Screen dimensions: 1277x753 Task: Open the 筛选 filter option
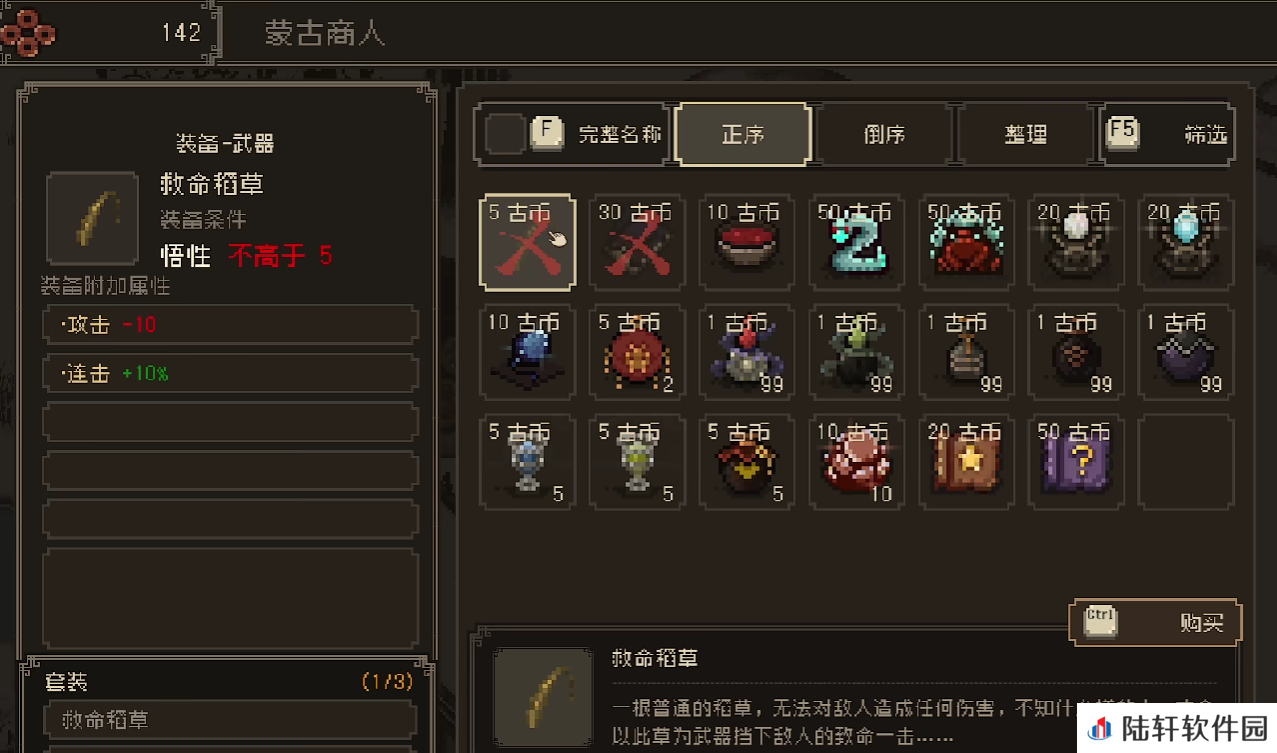[1168, 134]
